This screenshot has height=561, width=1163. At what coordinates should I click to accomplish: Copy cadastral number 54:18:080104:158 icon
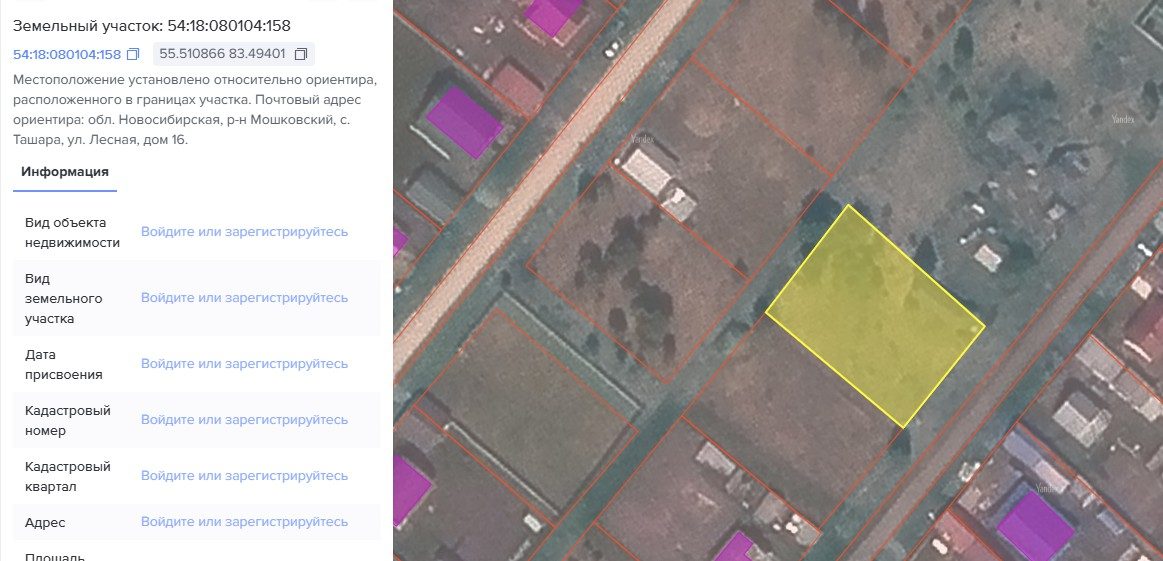[x=134, y=54]
